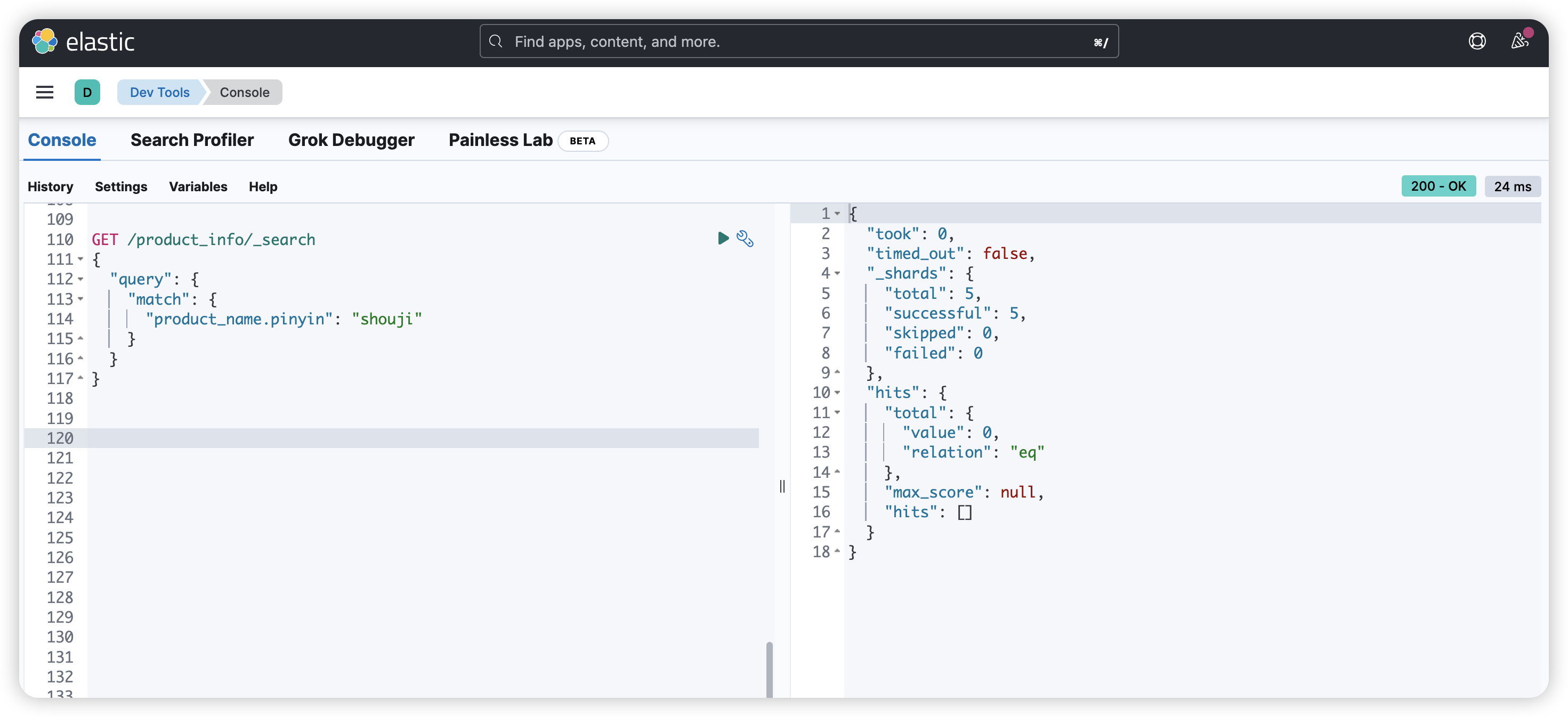
Task: Click the "failed": 0 line
Action: click(933, 353)
